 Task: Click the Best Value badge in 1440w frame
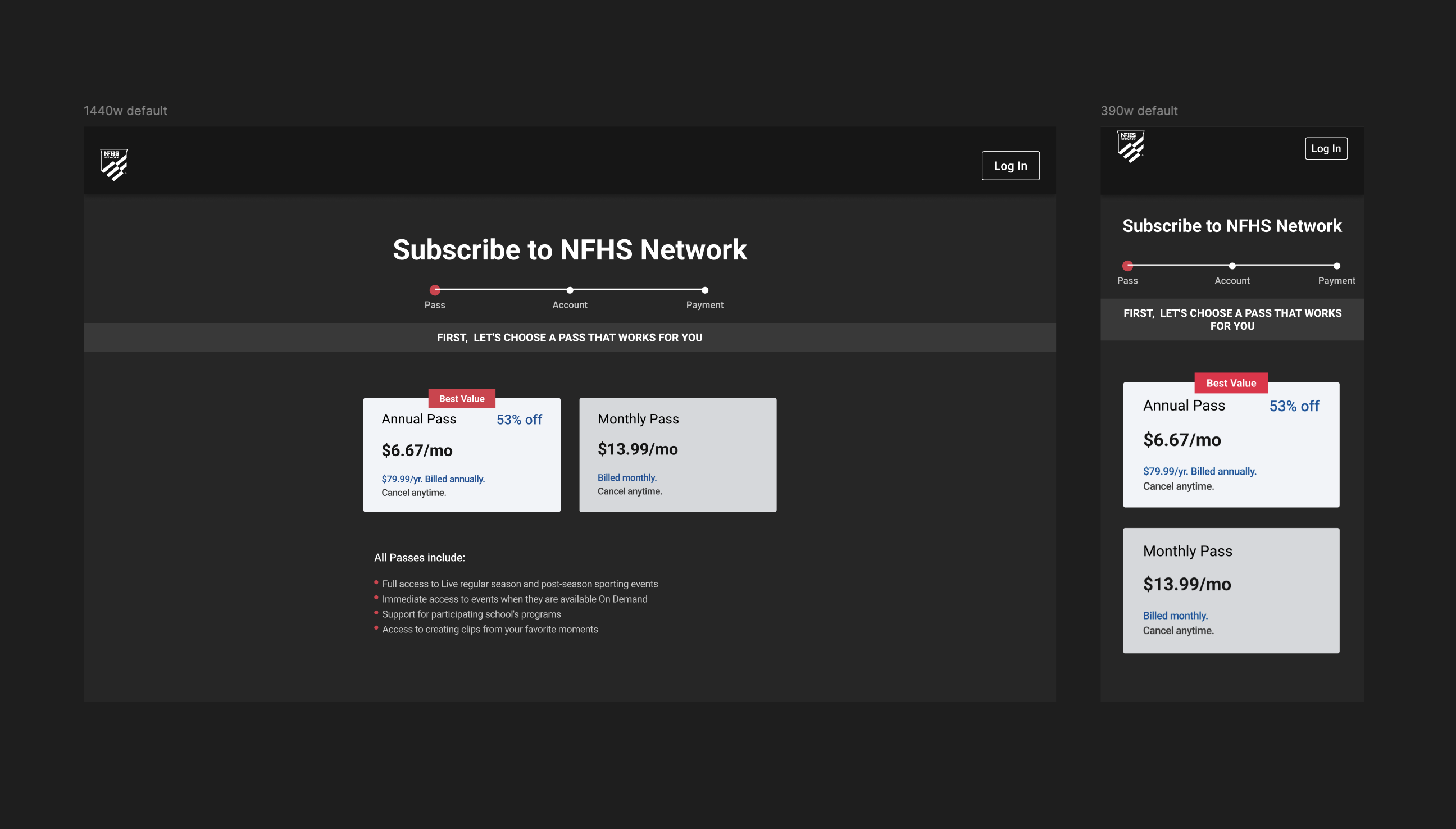pyautogui.click(x=462, y=399)
